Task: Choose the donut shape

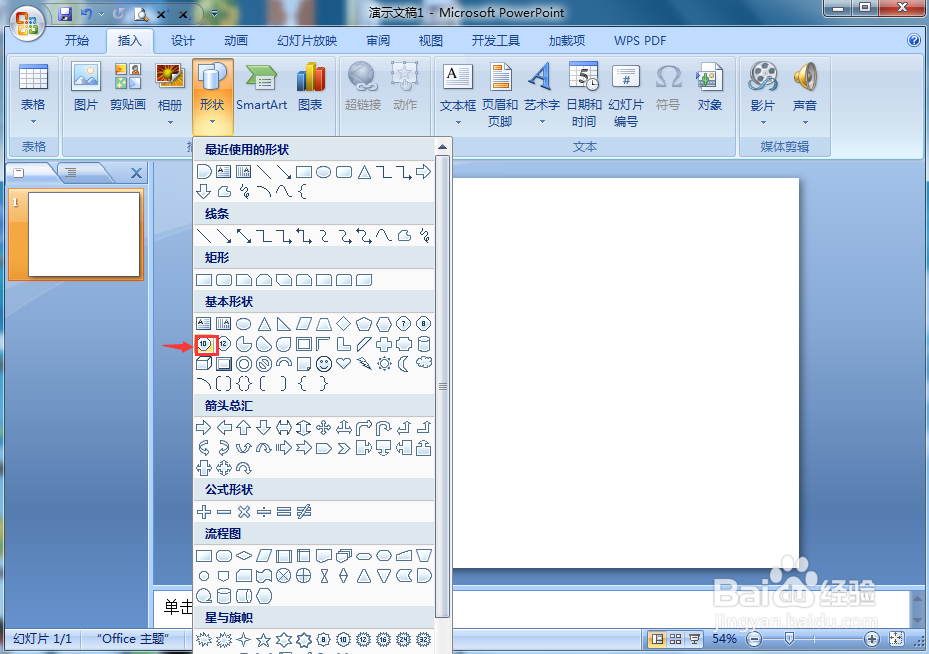Action: click(x=244, y=364)
